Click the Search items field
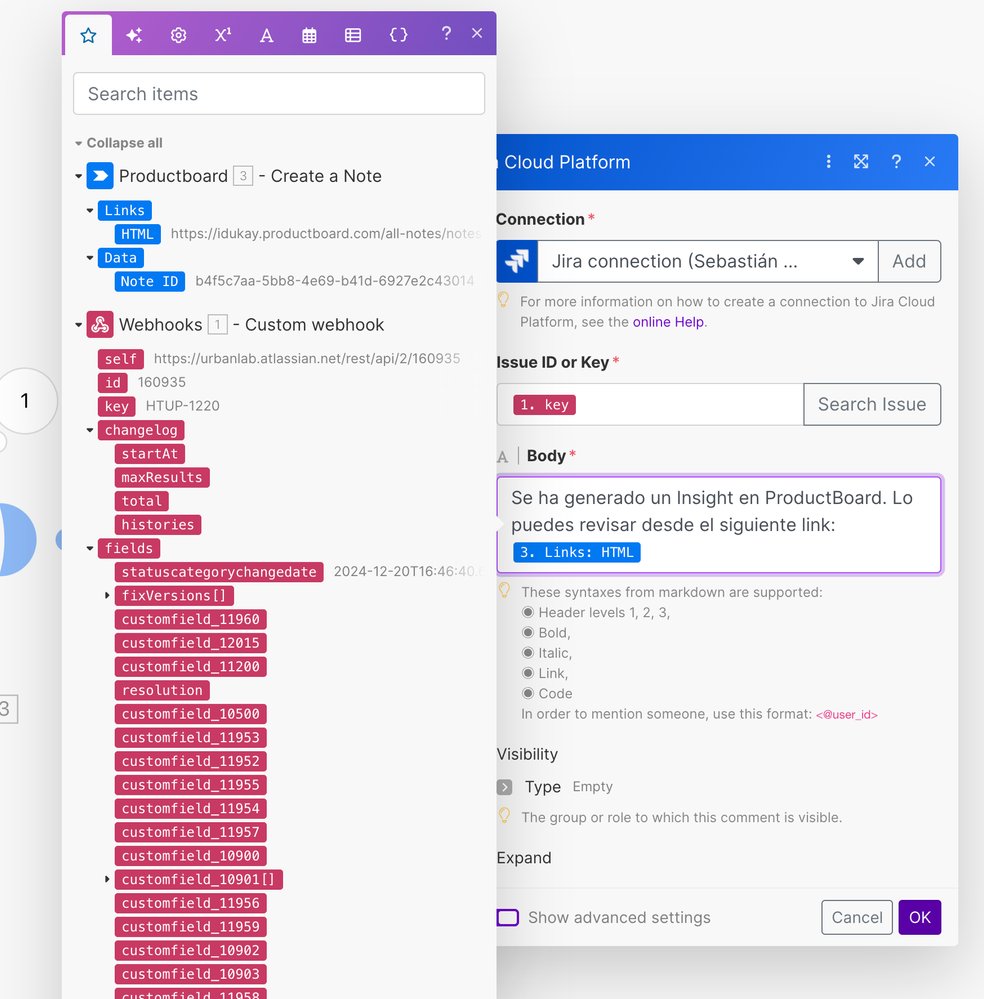The width and height of the screenshot is (984, 999). (x=279, y=94)
